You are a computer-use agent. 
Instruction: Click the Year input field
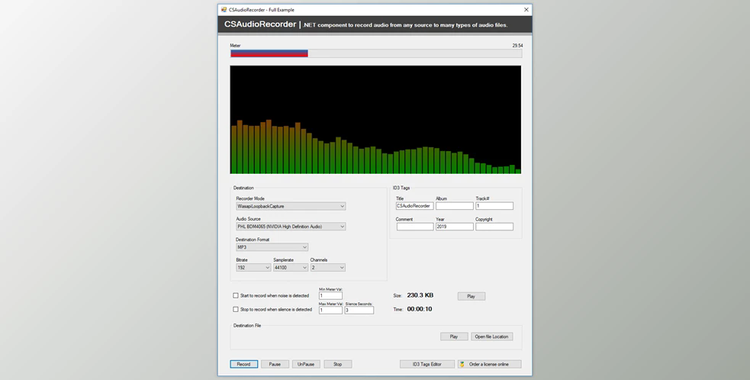454,226
